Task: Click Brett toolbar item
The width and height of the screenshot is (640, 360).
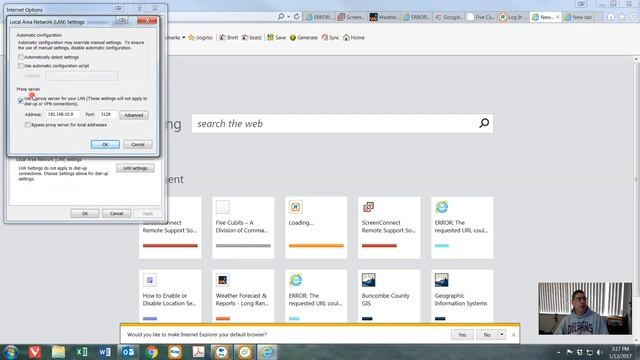Action: click(x=229, y=38)
